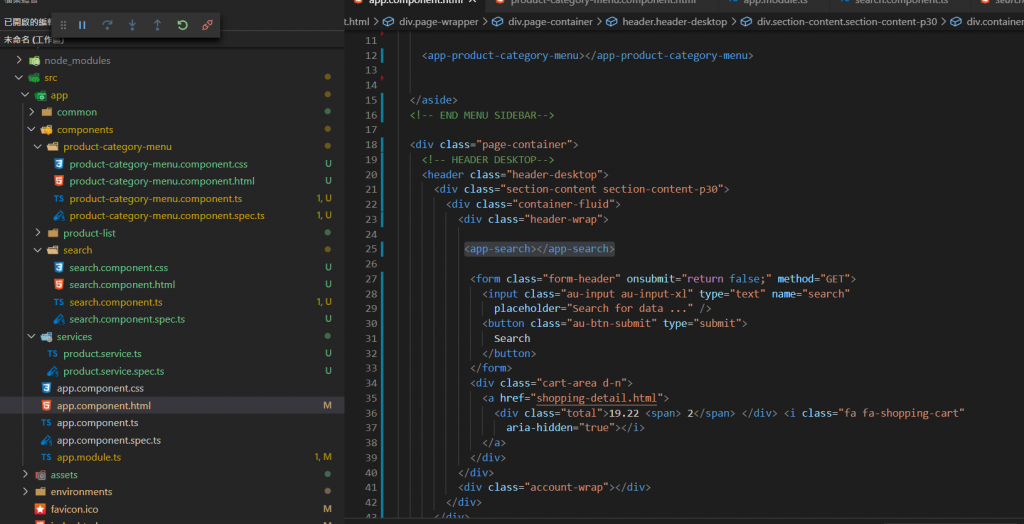The width and height of the screenshot is (1024, 524).
Task: Collapse the components folder
Action: [x=31, y=129]
